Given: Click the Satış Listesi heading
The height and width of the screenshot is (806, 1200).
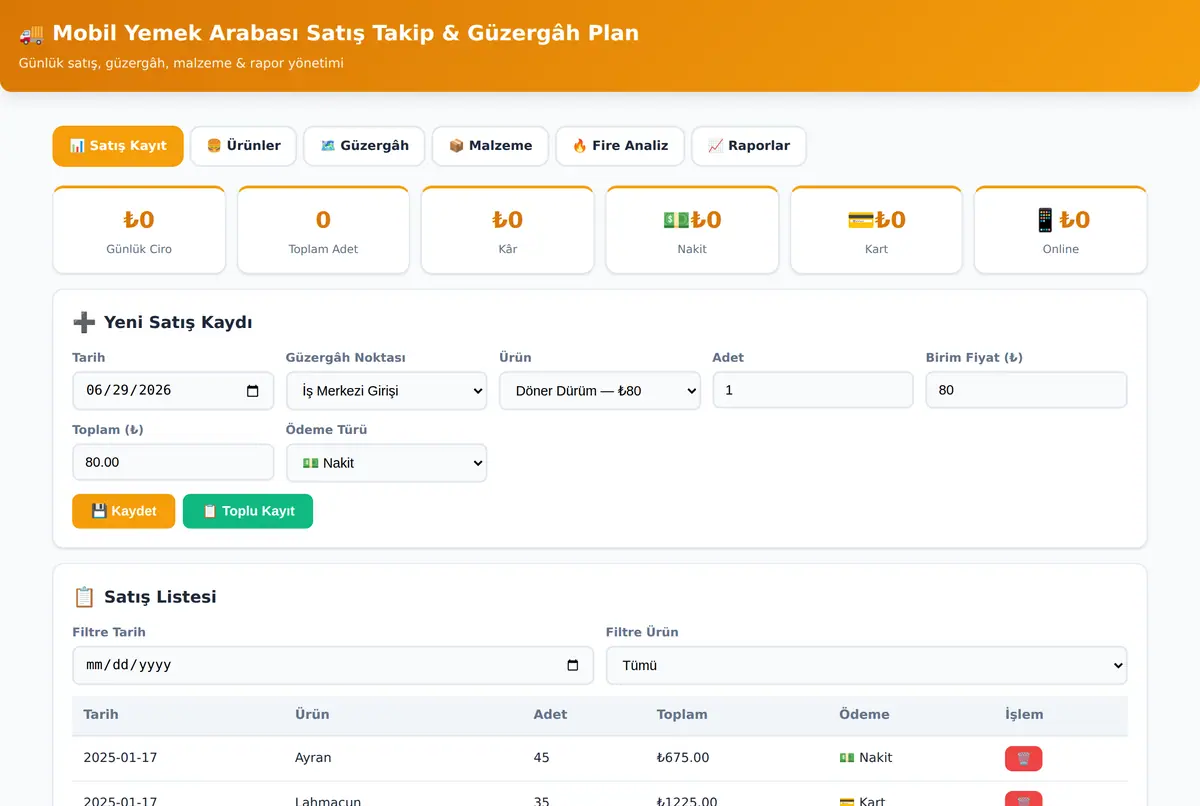Looking at the screenshot, I should pos(144,597).
